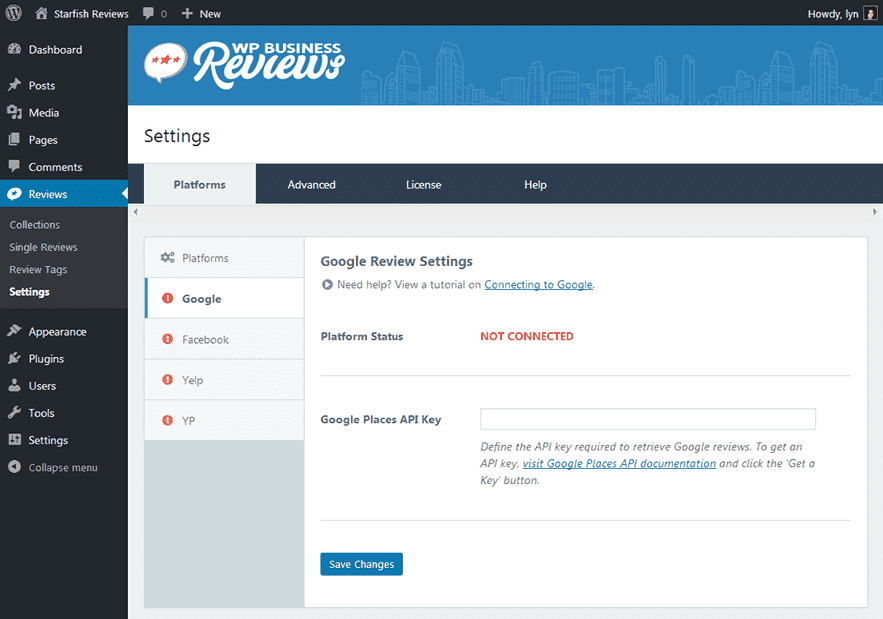This screenshot has width=883, height=619.
Task: Select the Yelp platform tab
Action: (x=224, y=380)
